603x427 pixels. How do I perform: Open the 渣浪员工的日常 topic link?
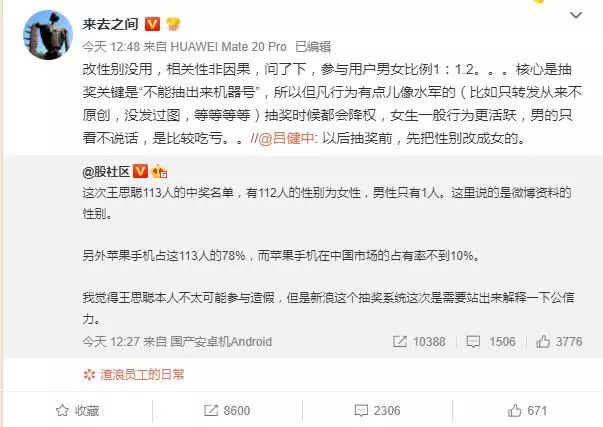[142, 374]
